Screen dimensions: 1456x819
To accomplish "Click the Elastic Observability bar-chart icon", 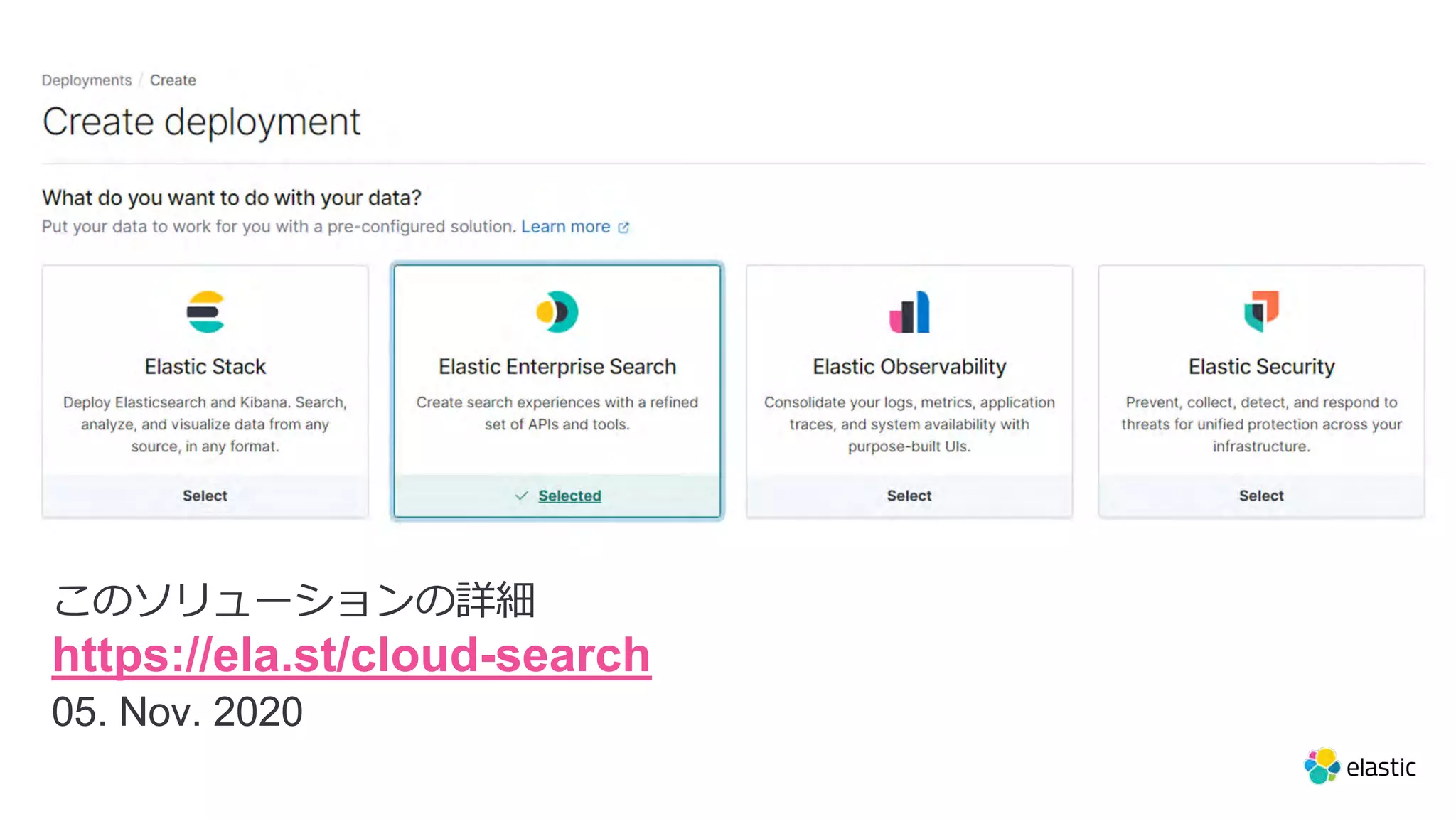I will (x=909, y=311).
